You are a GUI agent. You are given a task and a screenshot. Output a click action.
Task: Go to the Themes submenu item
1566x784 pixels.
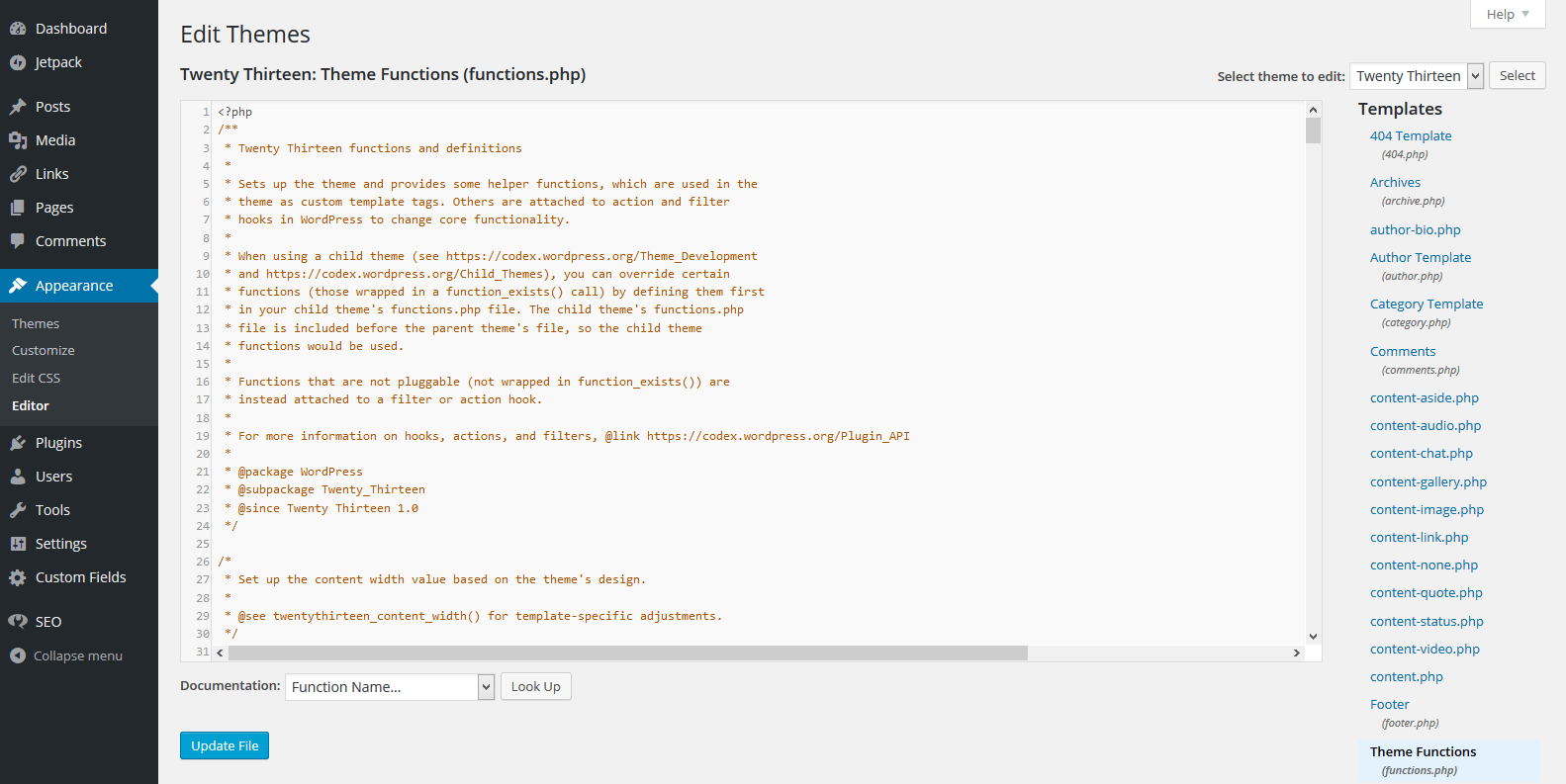36,323
